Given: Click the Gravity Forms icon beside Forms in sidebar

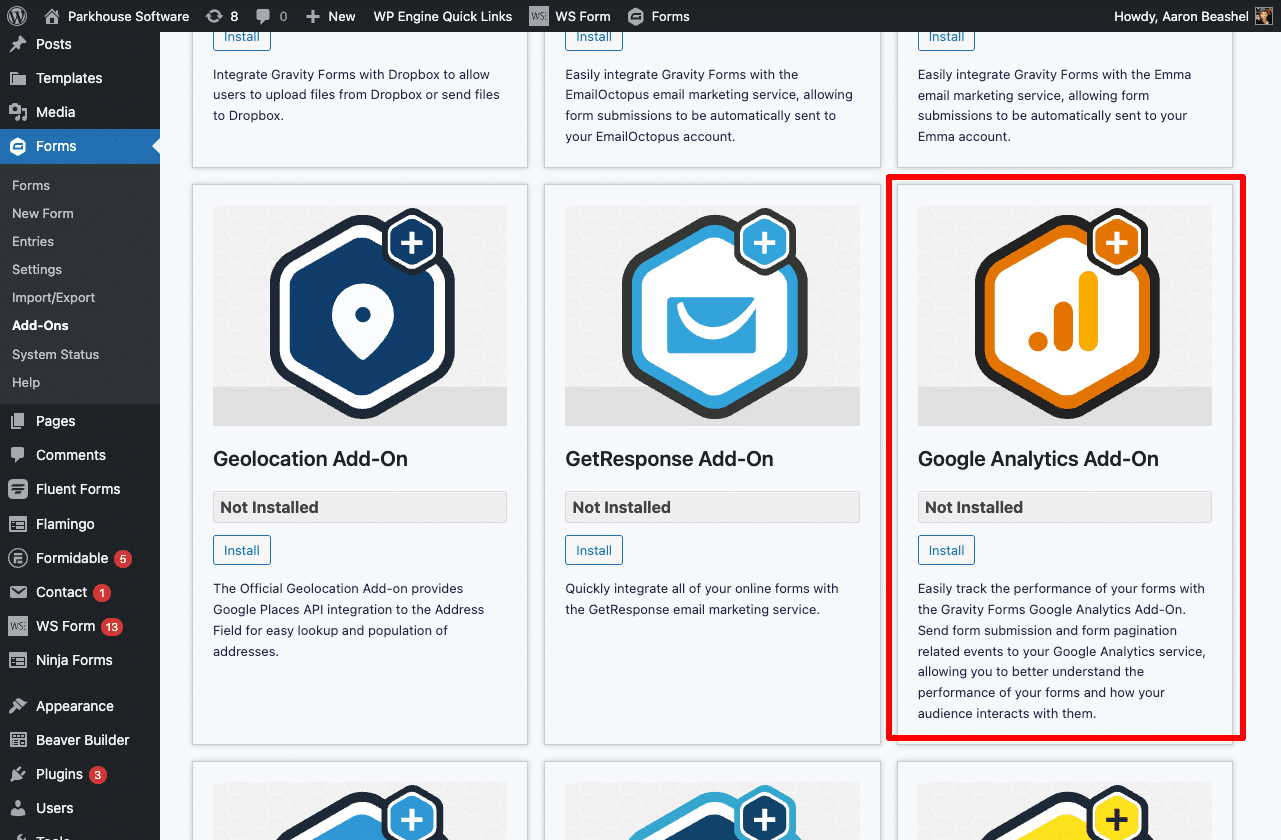Looking at the screenshot, I should point(18,146).
